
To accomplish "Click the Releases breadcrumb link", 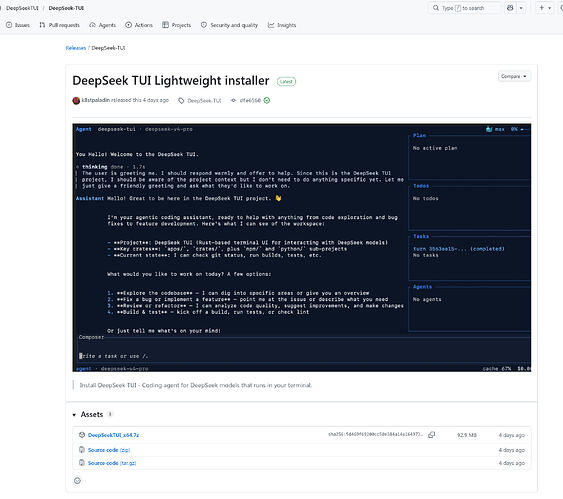I will tap(76, 48).
